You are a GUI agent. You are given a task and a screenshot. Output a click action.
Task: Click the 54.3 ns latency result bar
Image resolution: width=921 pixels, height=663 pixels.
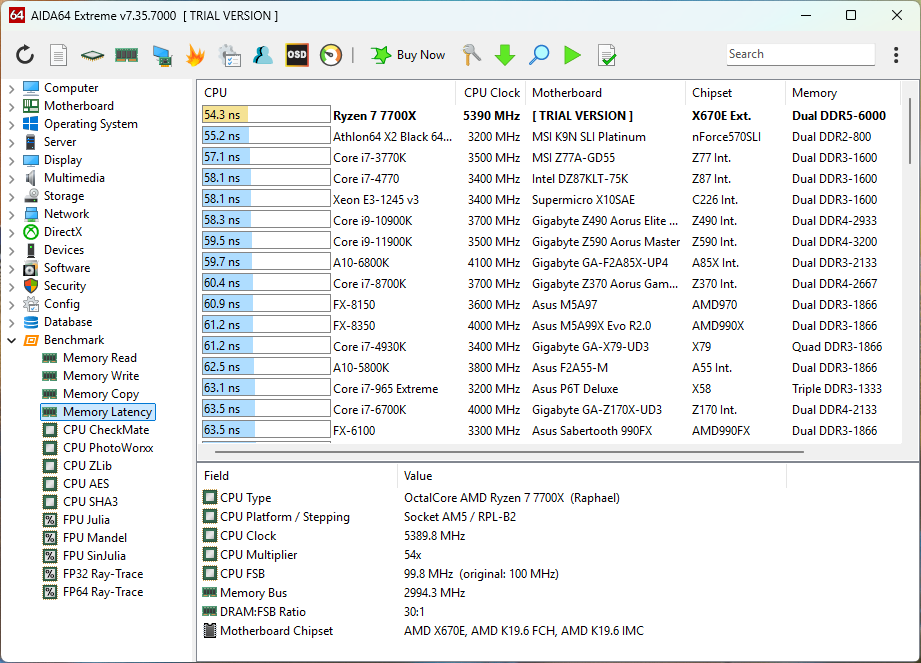[x=266, y=115]
